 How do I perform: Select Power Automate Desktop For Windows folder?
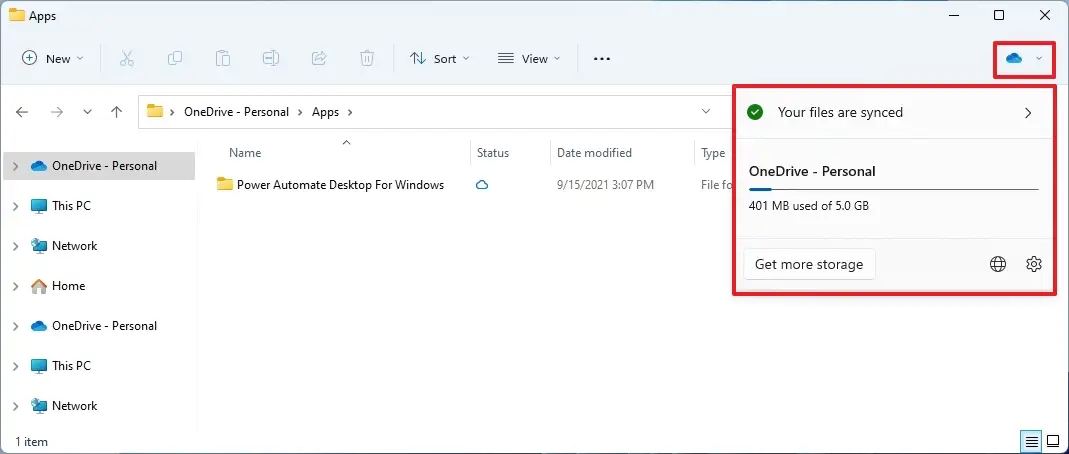click(339, 185)
